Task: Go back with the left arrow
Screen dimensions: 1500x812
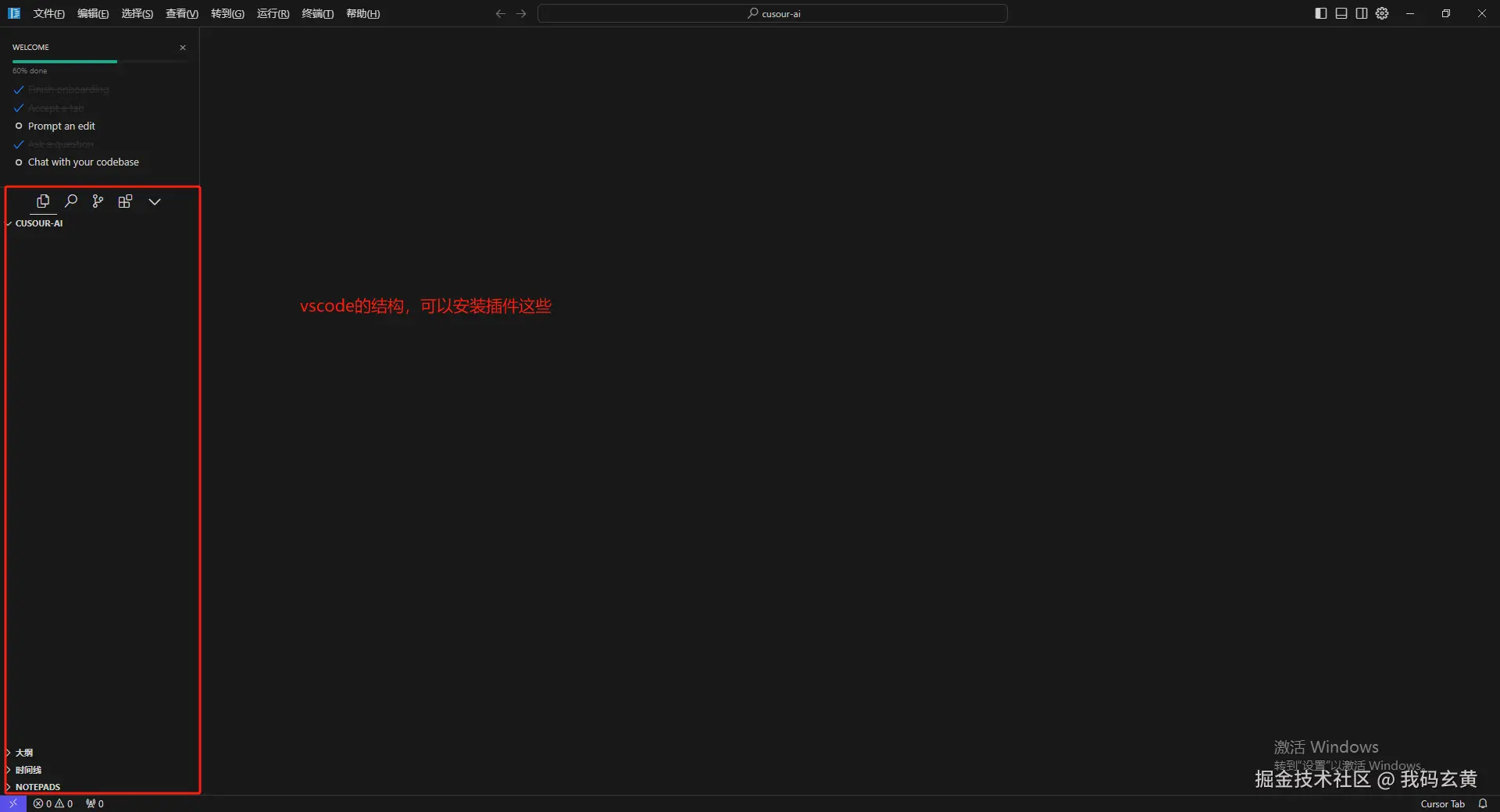Action: point(501,13)
